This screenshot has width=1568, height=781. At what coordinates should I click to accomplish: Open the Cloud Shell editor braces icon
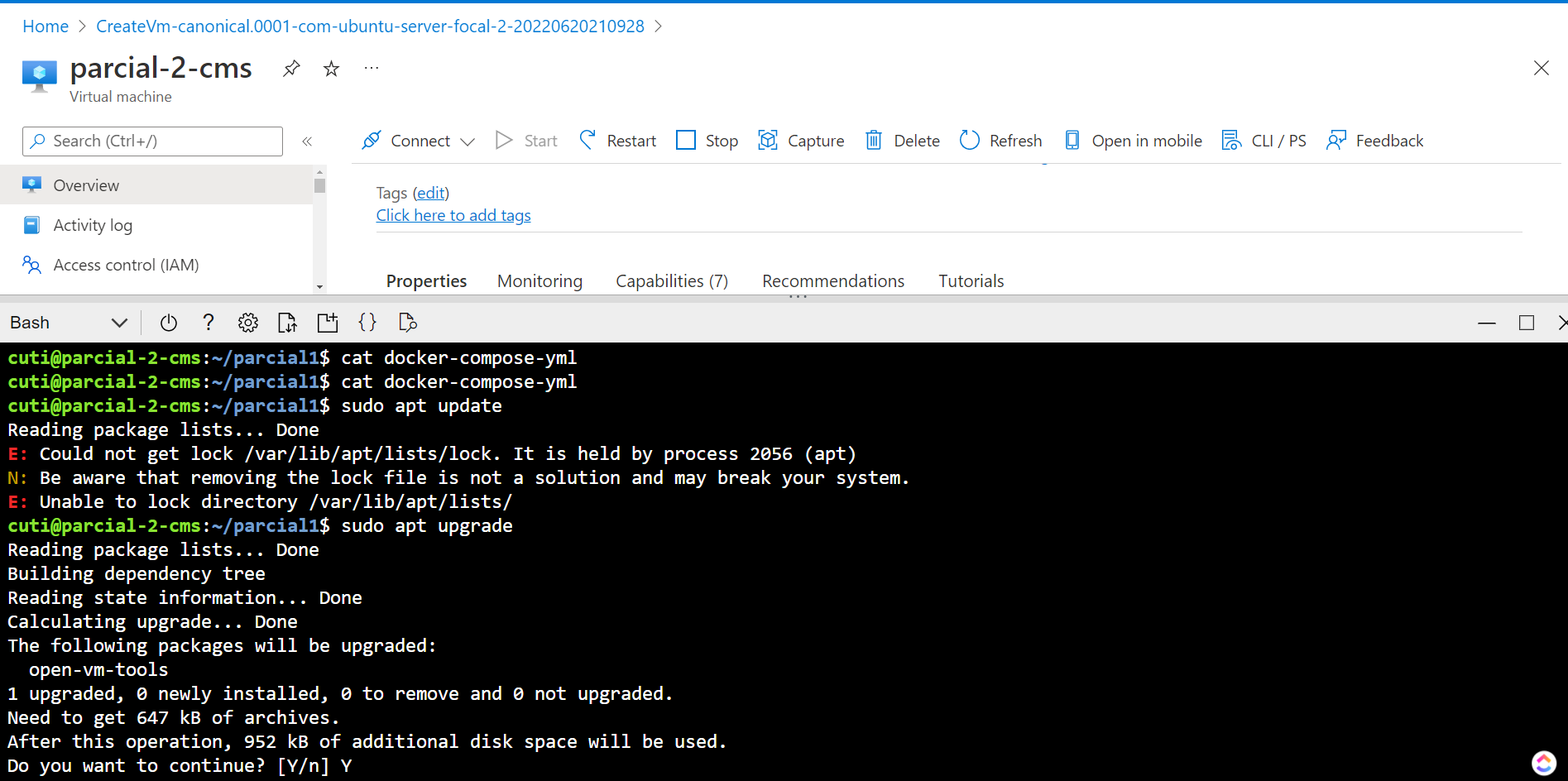click(367, 323)
